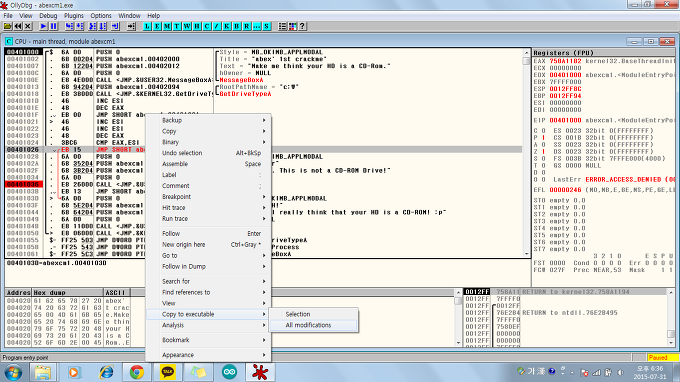Click Registers (FPU) header bar

(604, 52)
